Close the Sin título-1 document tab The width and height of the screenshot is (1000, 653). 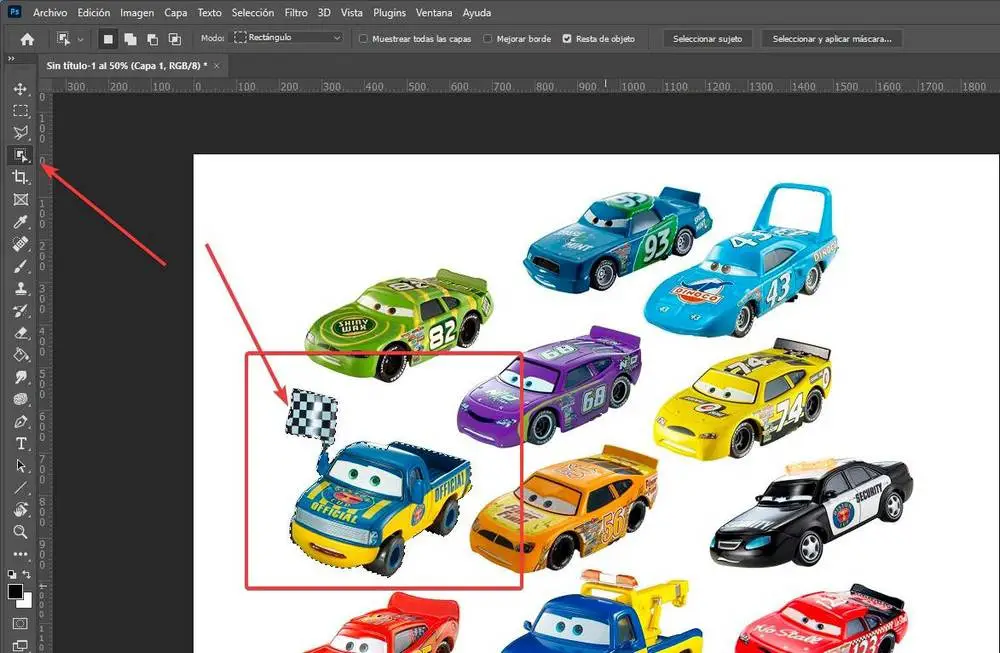click(217, 66)
